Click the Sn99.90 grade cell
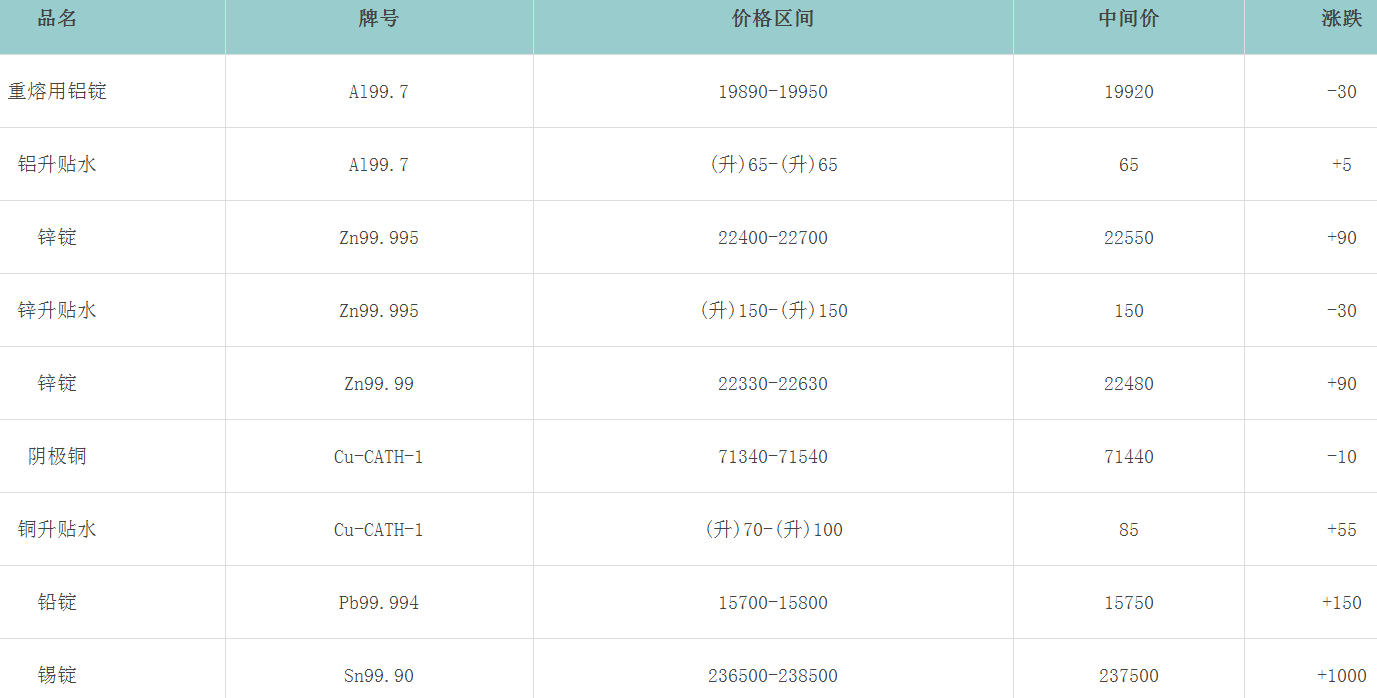 click(378, 676)
